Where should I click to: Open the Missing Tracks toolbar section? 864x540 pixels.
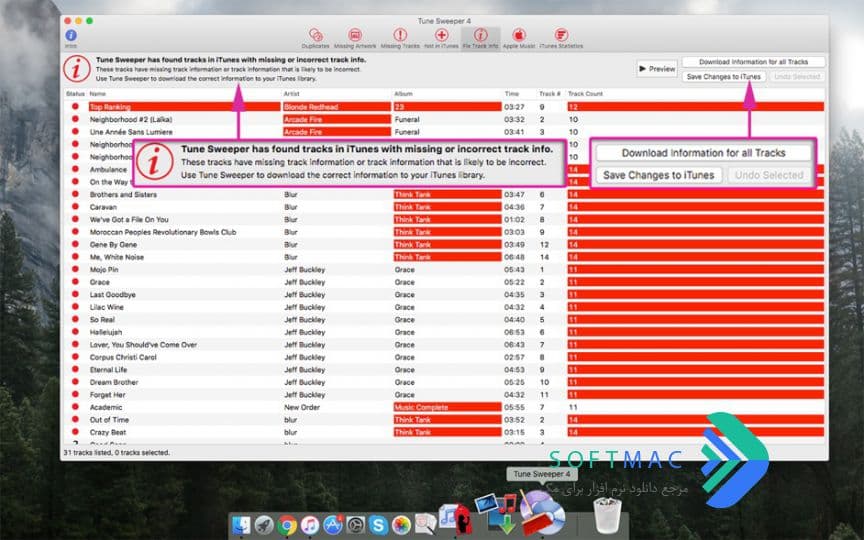click(400, 39)
